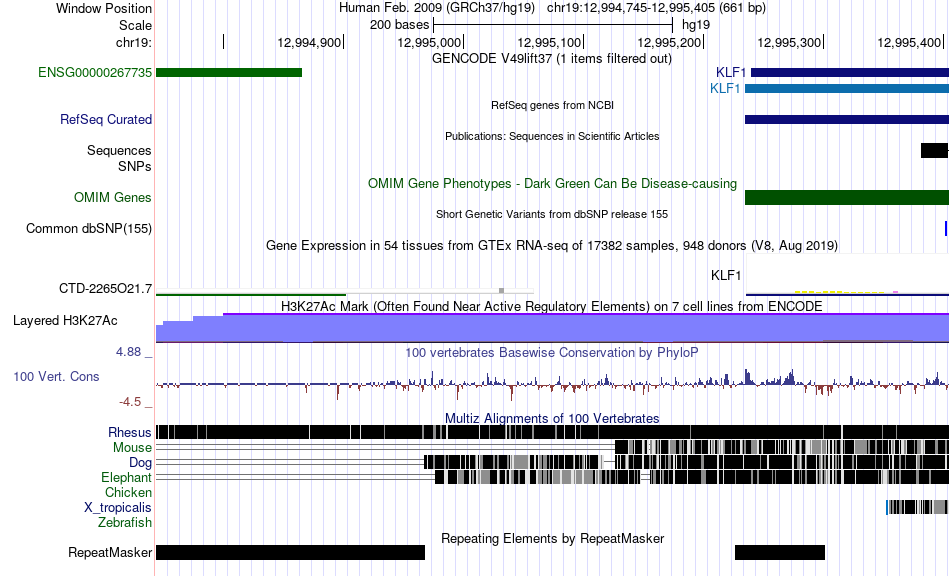Click the Rhesus alignment row
The image size is (950, 576).
point(553,432)
